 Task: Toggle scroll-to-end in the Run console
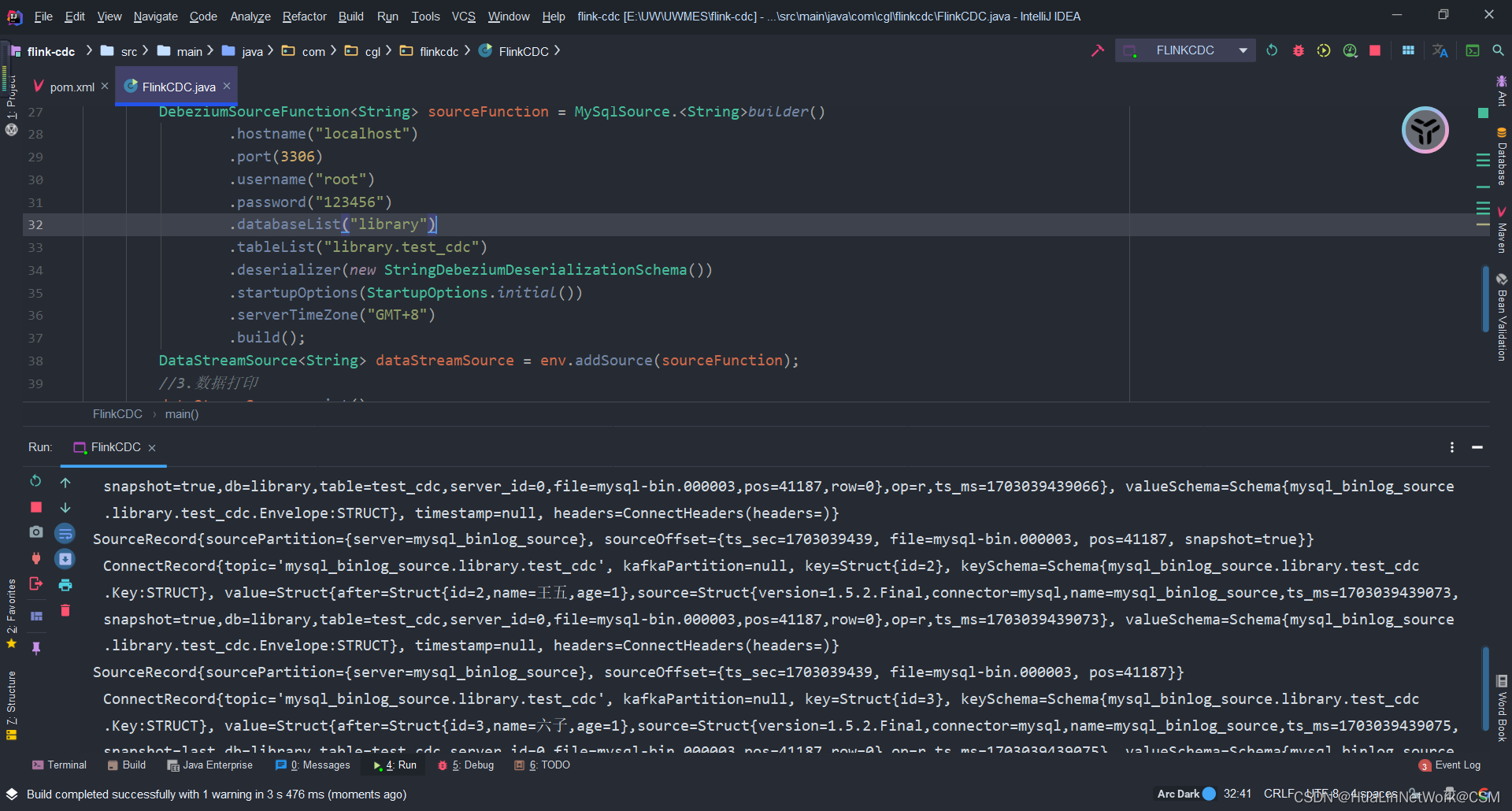[65, 558]
